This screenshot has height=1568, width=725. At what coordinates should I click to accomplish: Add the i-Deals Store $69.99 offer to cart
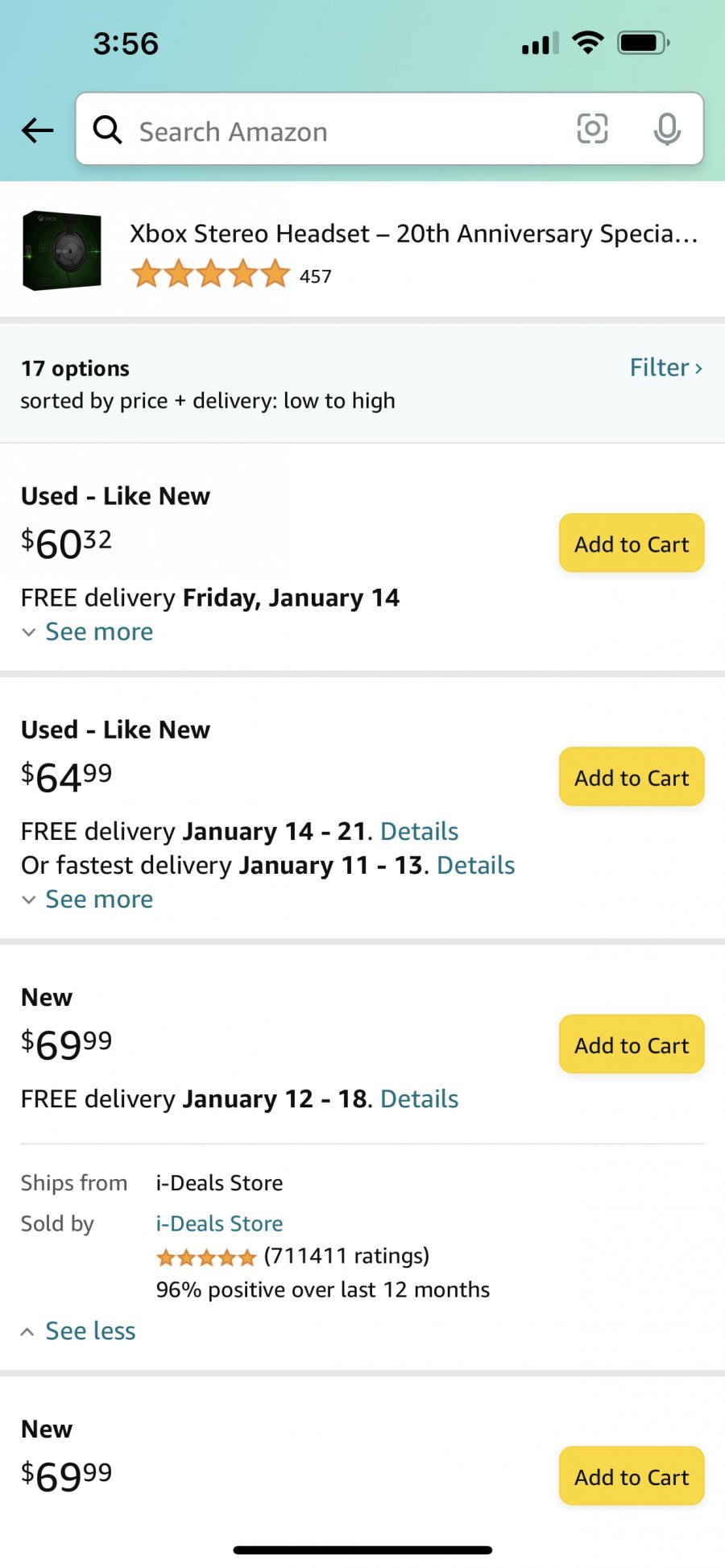[632, 1045]
